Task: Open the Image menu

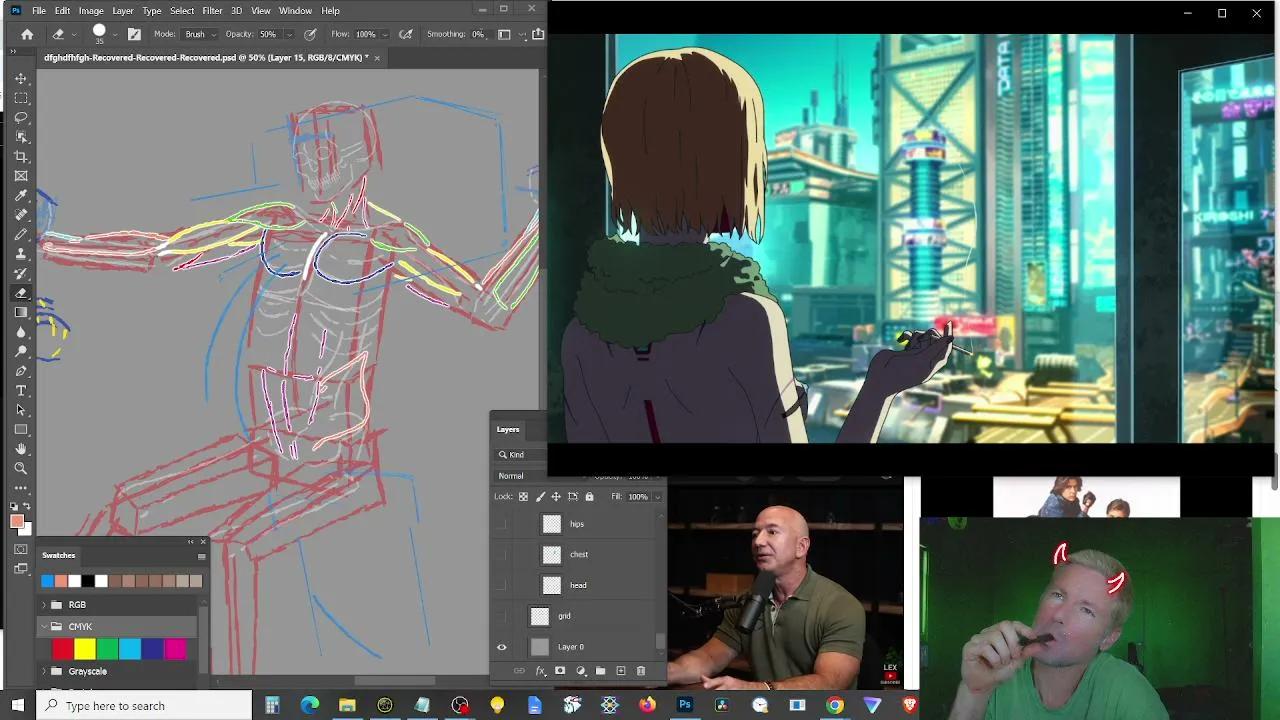Action: (x=91, y=10)
